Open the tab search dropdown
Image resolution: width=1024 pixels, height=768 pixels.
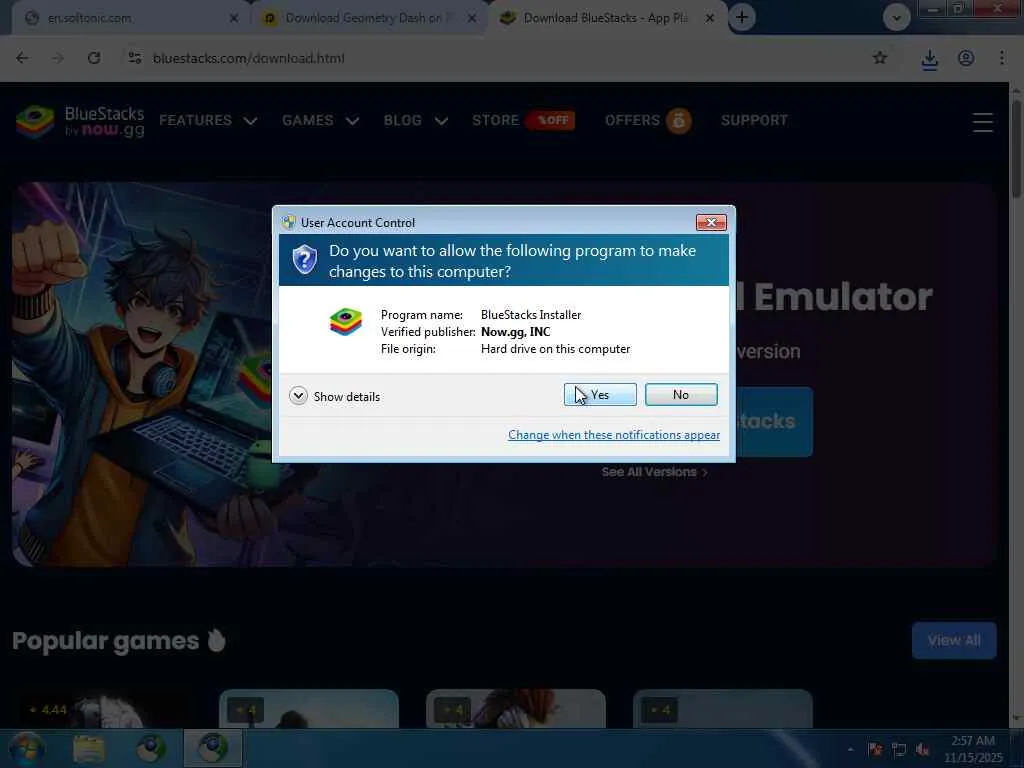pyautogui.click(x=896, y=18)
